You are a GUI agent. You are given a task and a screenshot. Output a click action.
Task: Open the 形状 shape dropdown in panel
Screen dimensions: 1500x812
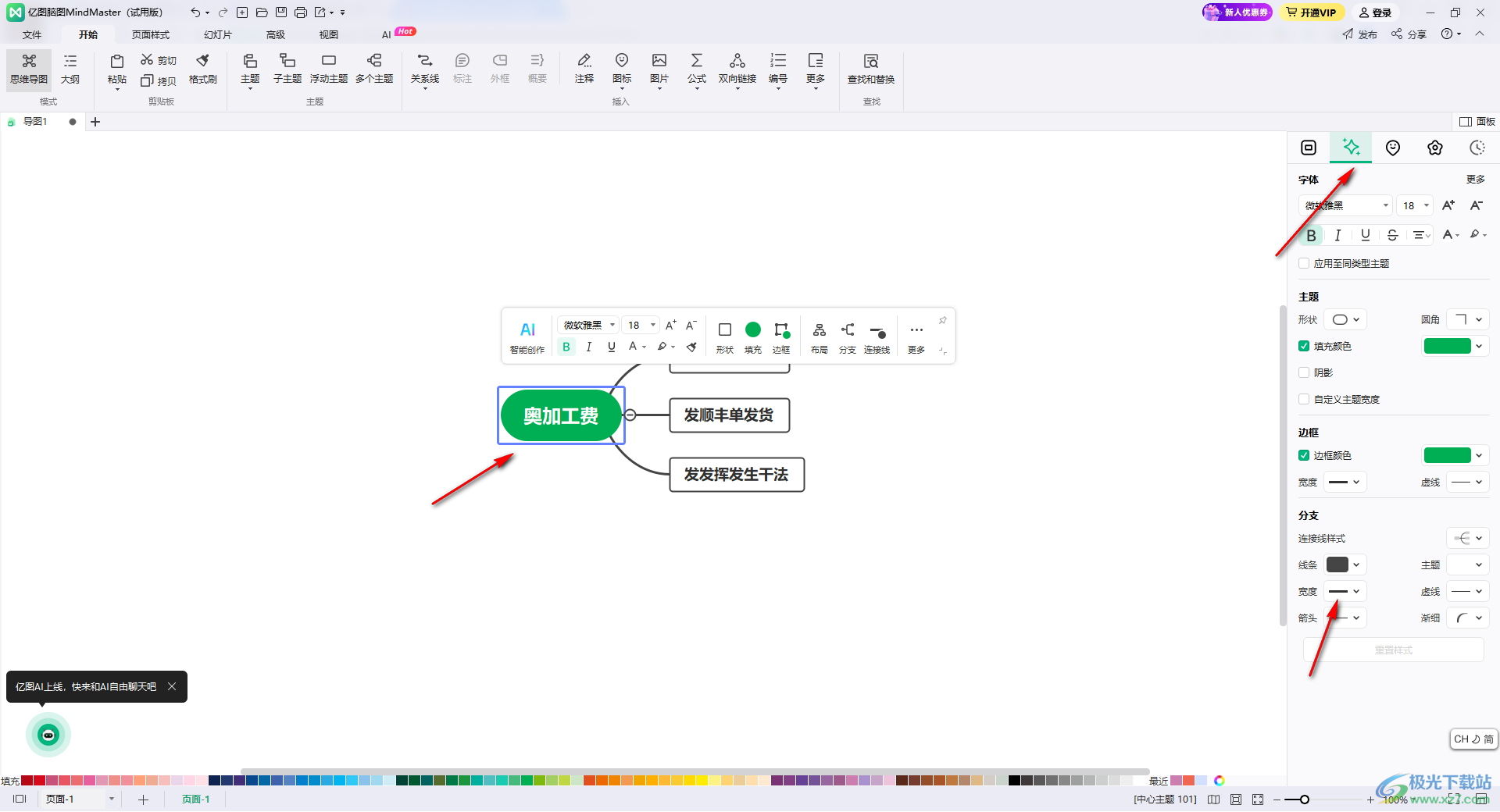point(1345,319)
